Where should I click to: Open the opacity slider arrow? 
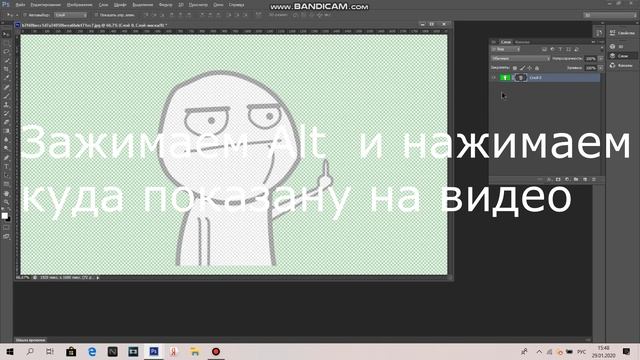click(x=600, y=59)
